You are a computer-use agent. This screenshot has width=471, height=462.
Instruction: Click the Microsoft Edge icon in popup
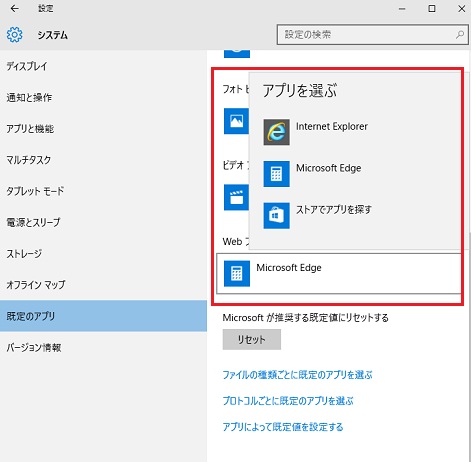(x=276, y=174)
